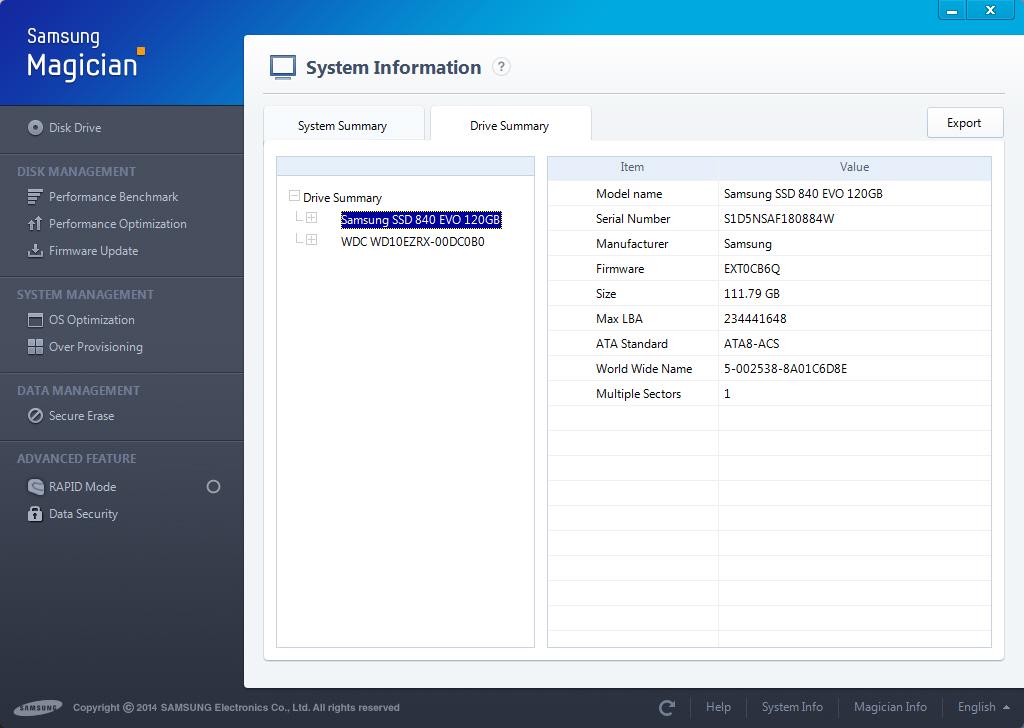Screen dimensions: 1024x728
Task: Open RAPID Mode page
Action: point(82,486)
